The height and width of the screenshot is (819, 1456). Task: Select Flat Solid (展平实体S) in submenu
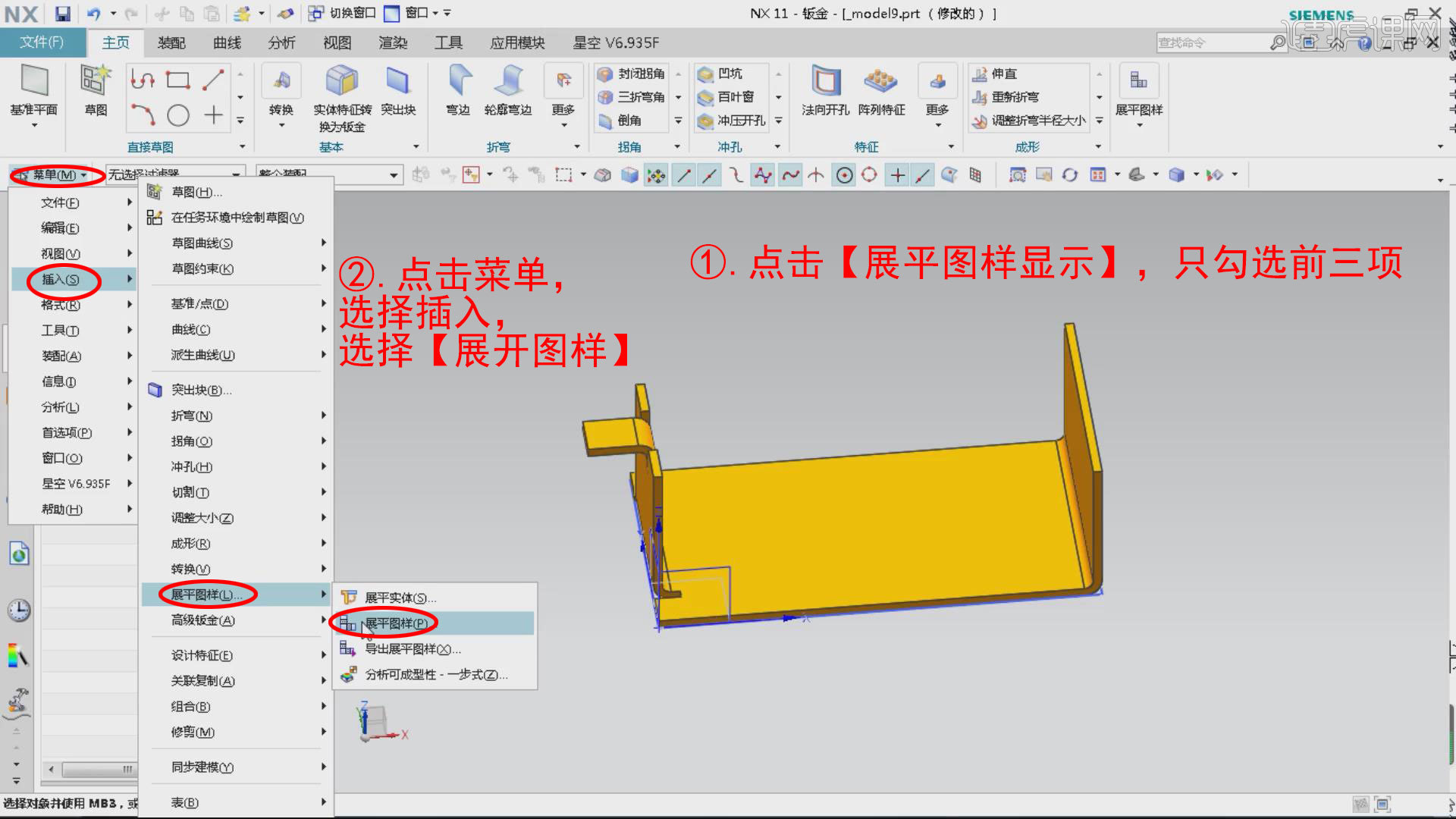pos(434,598)
